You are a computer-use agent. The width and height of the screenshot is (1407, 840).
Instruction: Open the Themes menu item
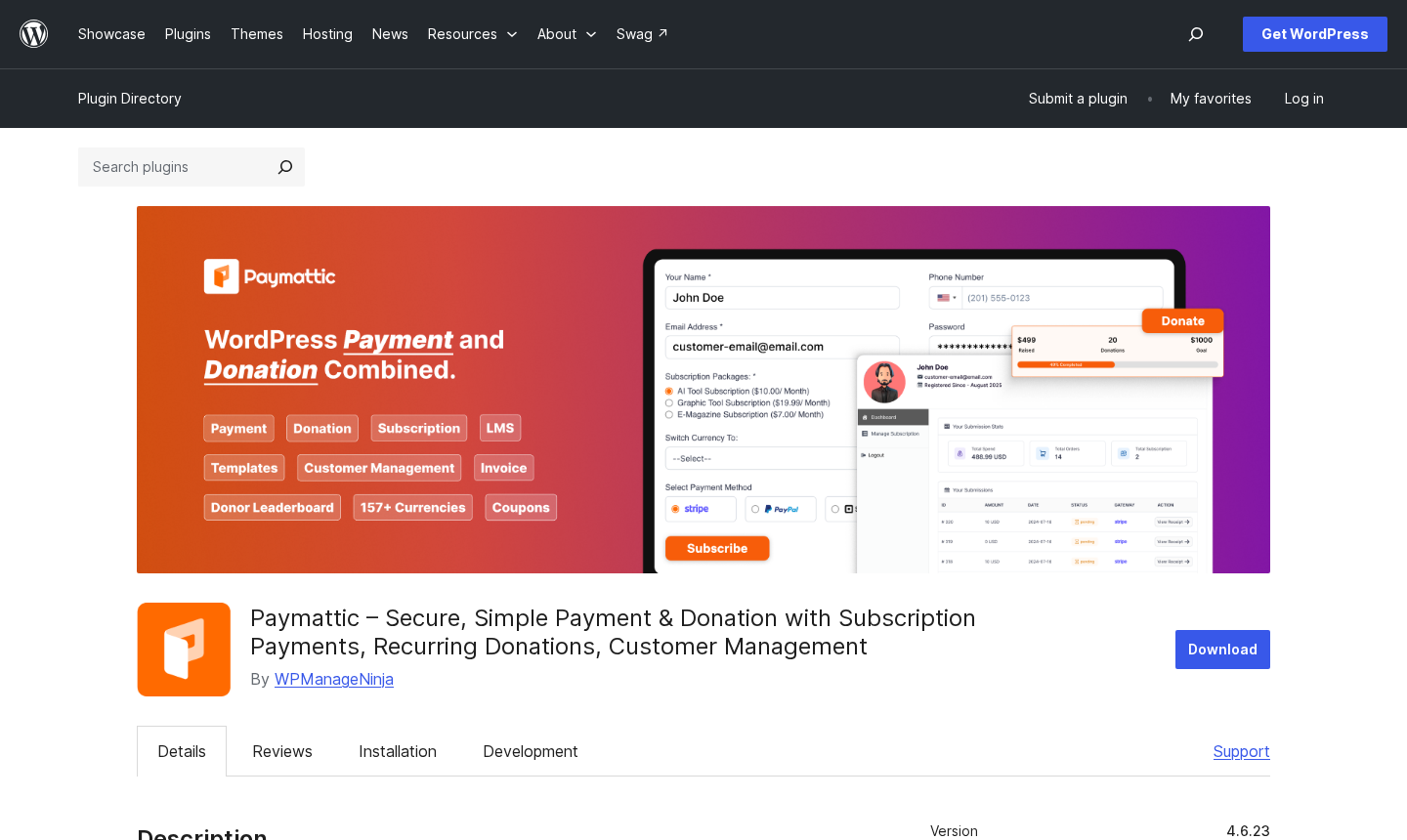[257, 34]
